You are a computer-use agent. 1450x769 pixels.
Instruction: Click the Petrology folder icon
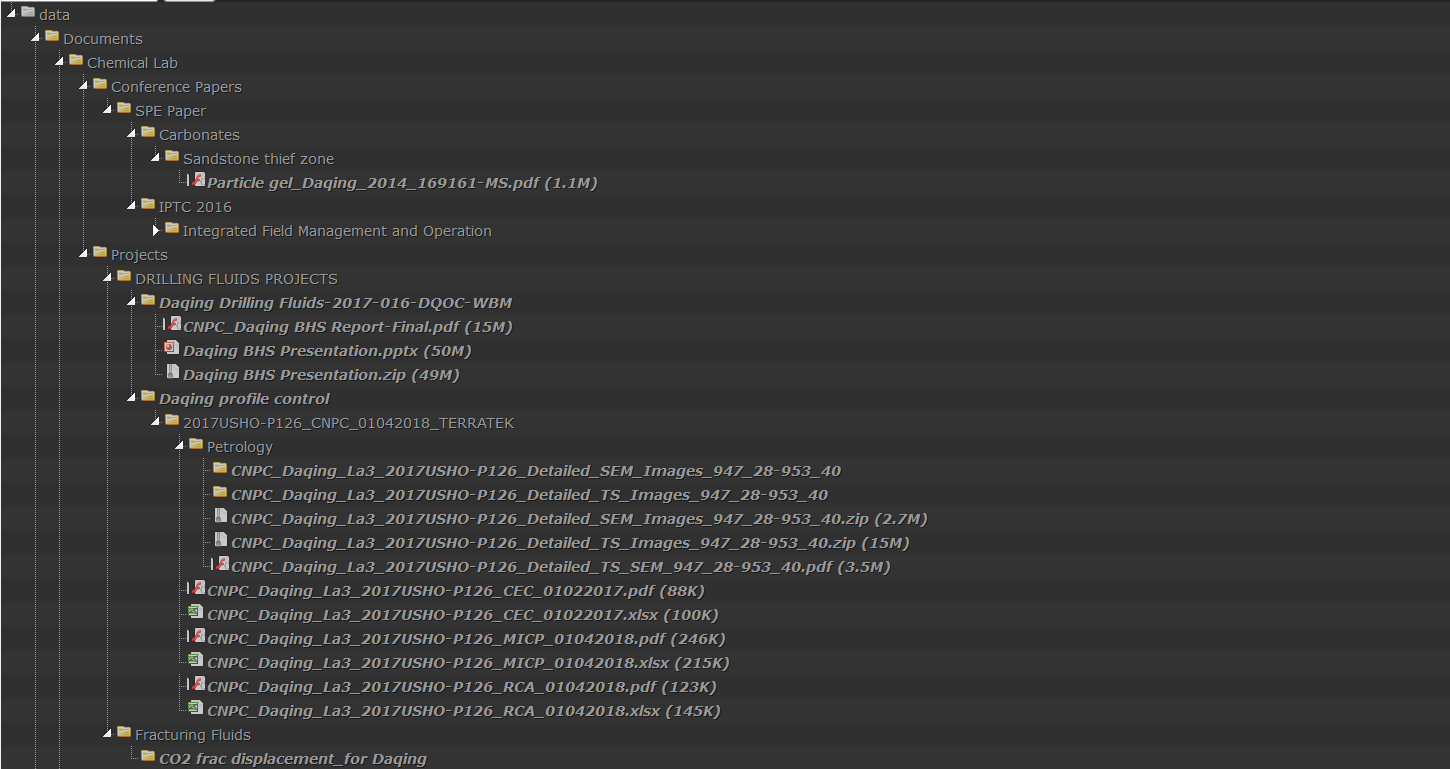196,444
